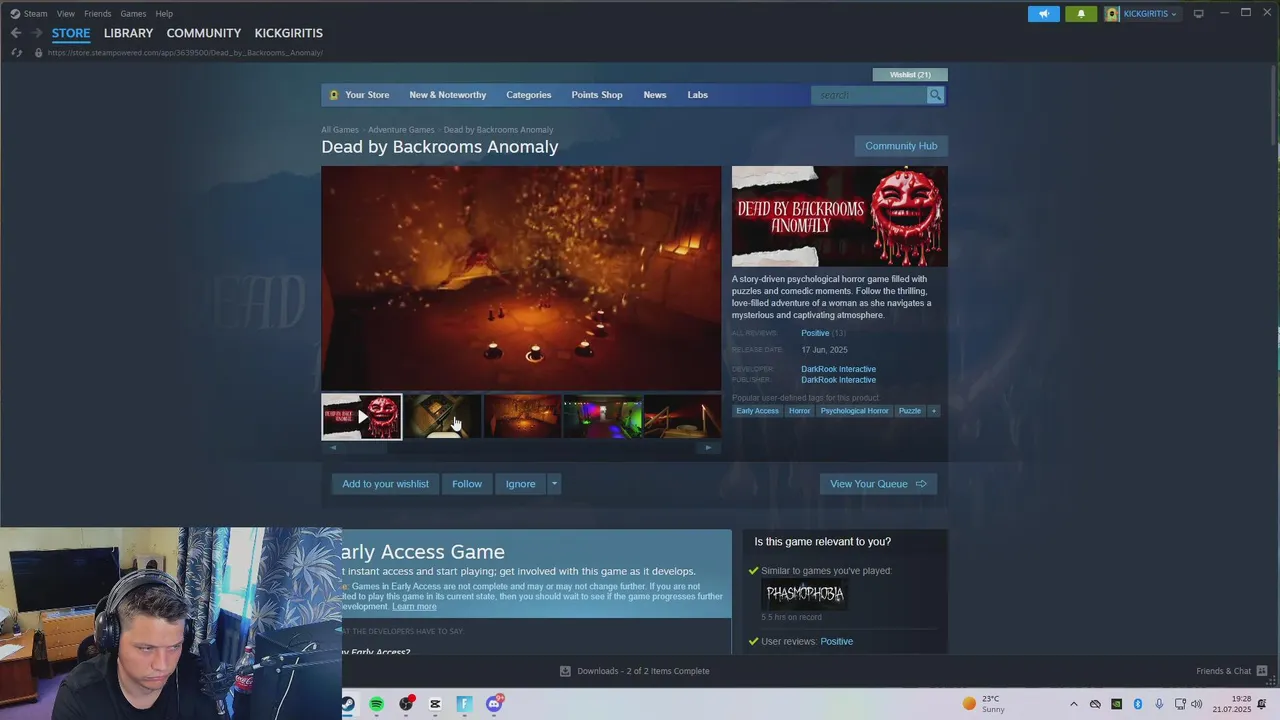
Task: Click the Your Store logo icon
Action: pos(334,95)
